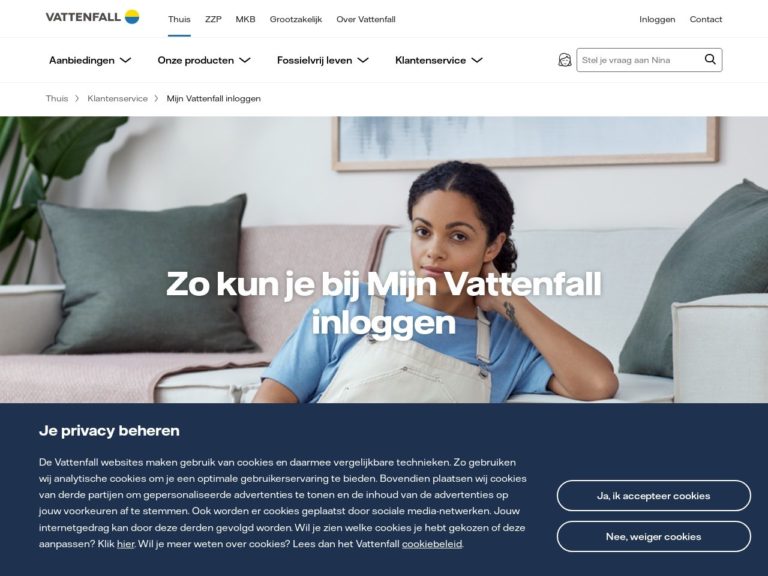Accept cookies with Ja, ik accepteer cookies
This screenshot has height=576, width=768.
653,496
